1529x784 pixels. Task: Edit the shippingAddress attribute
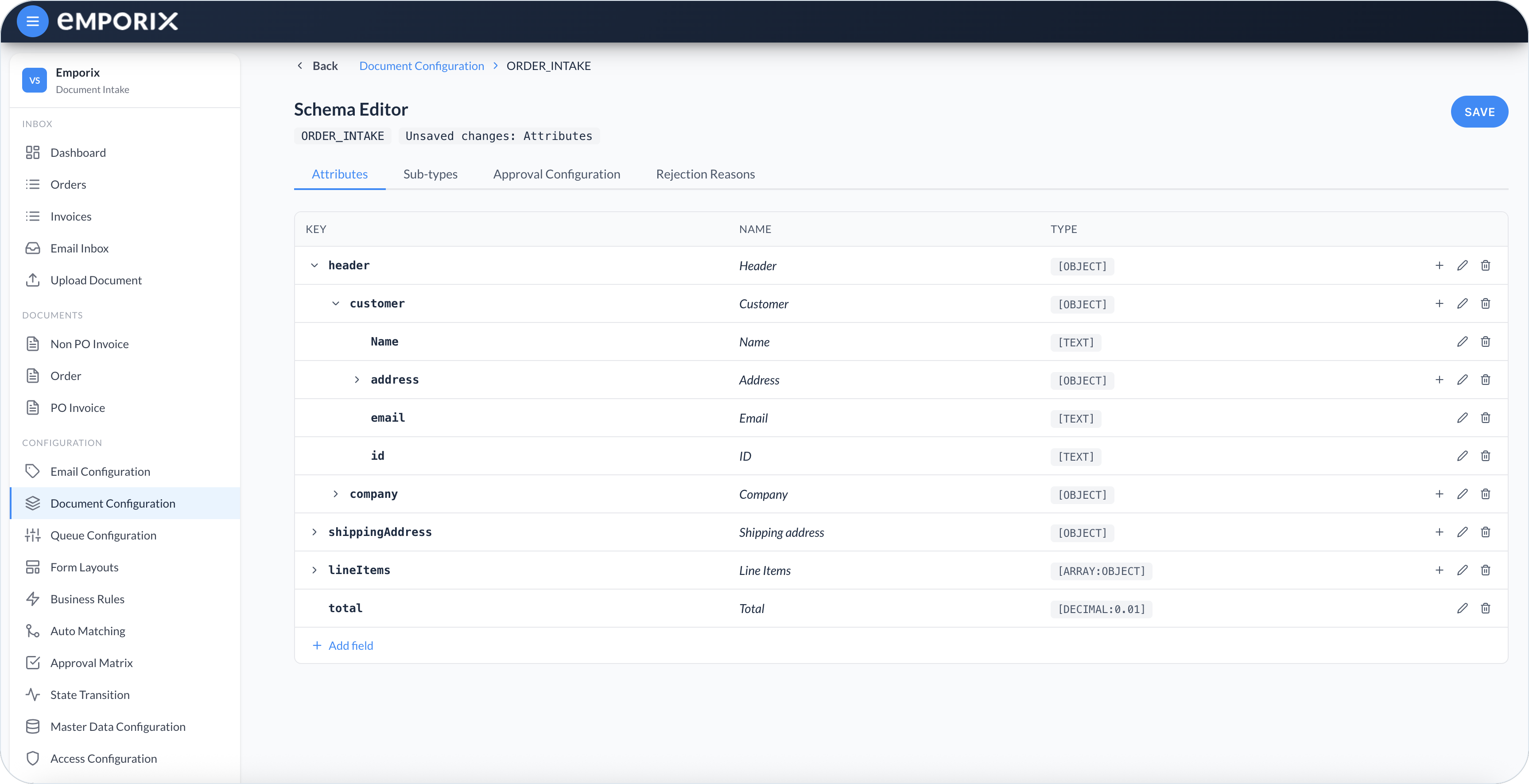(x=1463, y=532)
